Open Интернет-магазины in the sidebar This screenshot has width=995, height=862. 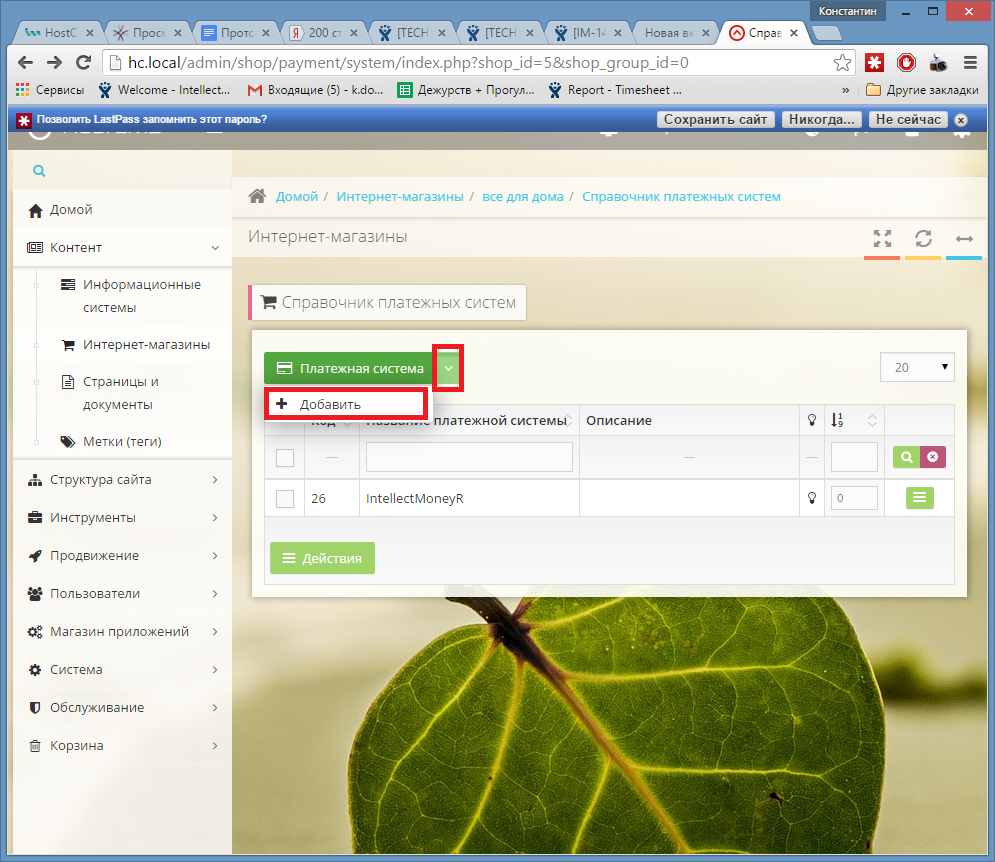tap(146, 345)
